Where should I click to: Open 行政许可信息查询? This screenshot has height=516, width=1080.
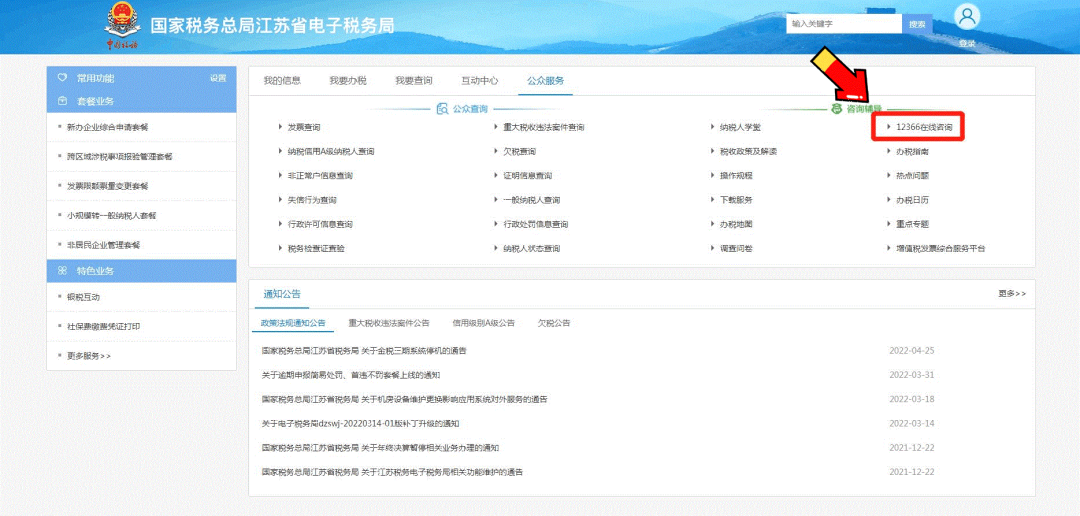[x=320, y=224]
